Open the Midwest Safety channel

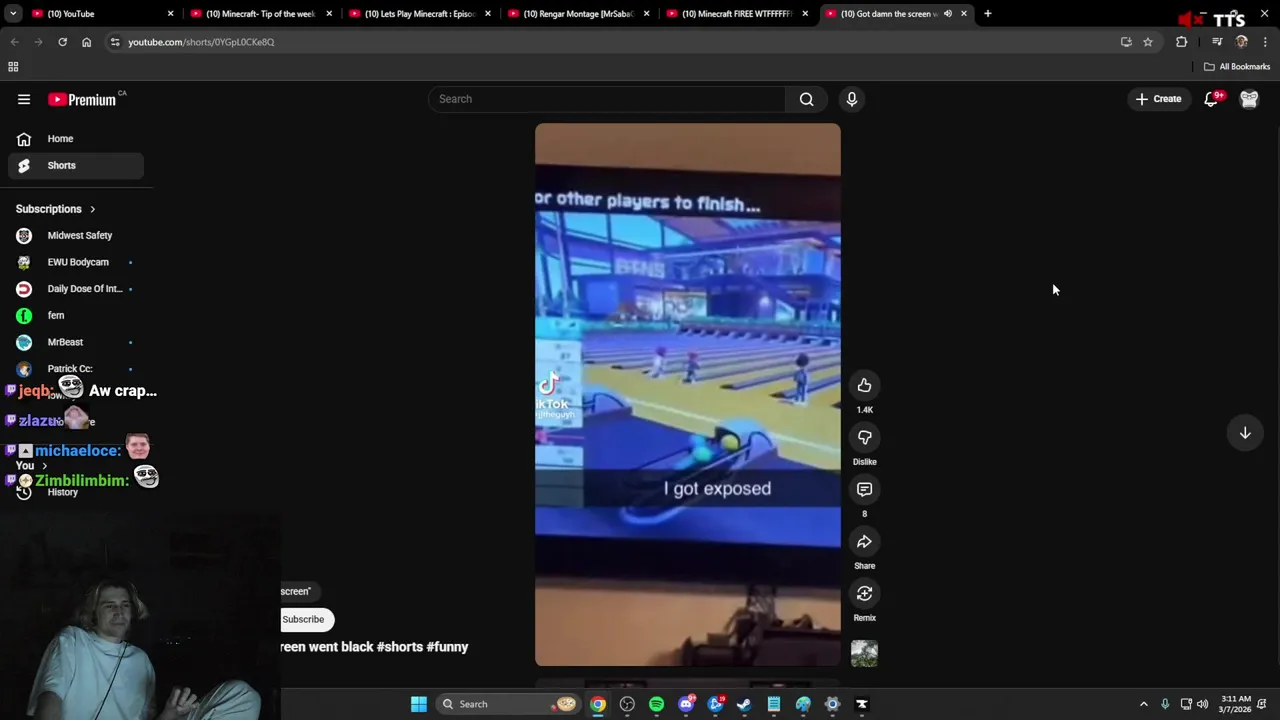pos(76,235)
